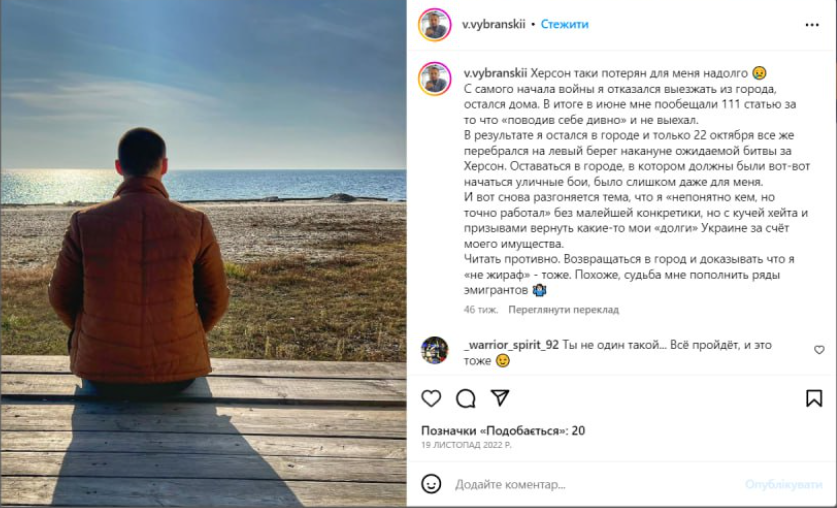The image size is (837, 508).
Task: Share post via paper plane icon
Action: 500,398
